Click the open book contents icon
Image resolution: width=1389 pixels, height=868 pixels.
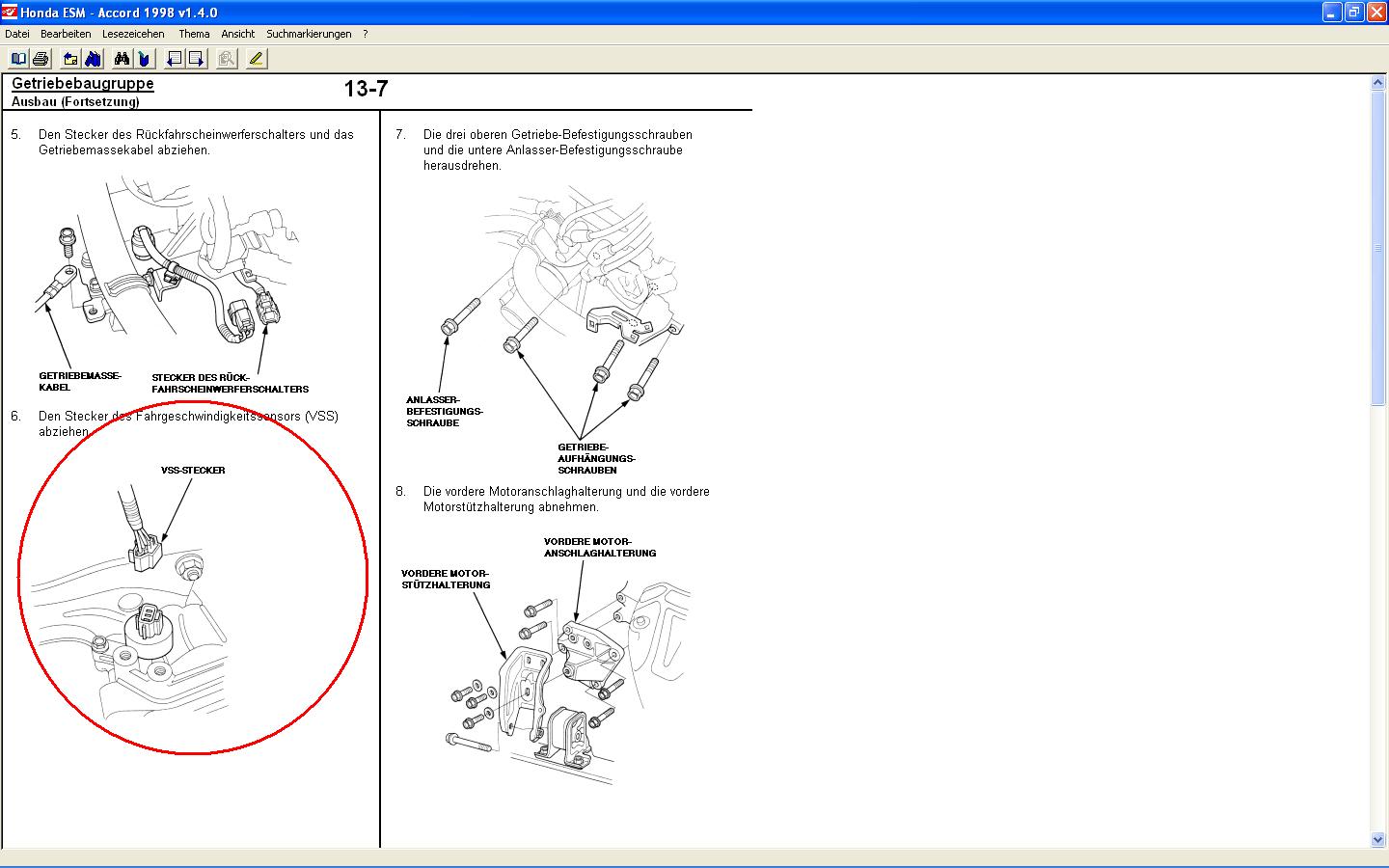(18, 59)
